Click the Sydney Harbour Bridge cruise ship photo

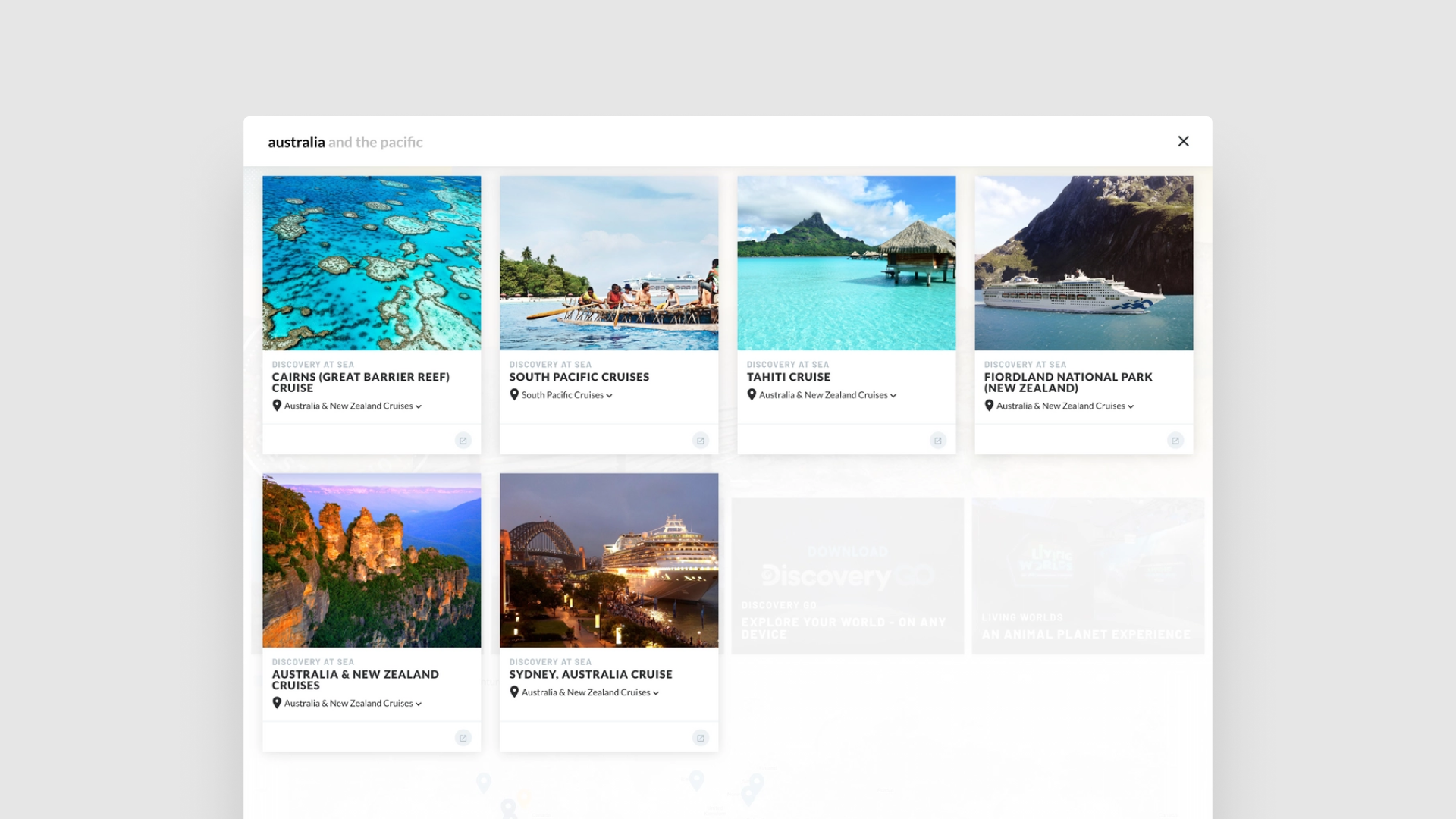(609, 560)
